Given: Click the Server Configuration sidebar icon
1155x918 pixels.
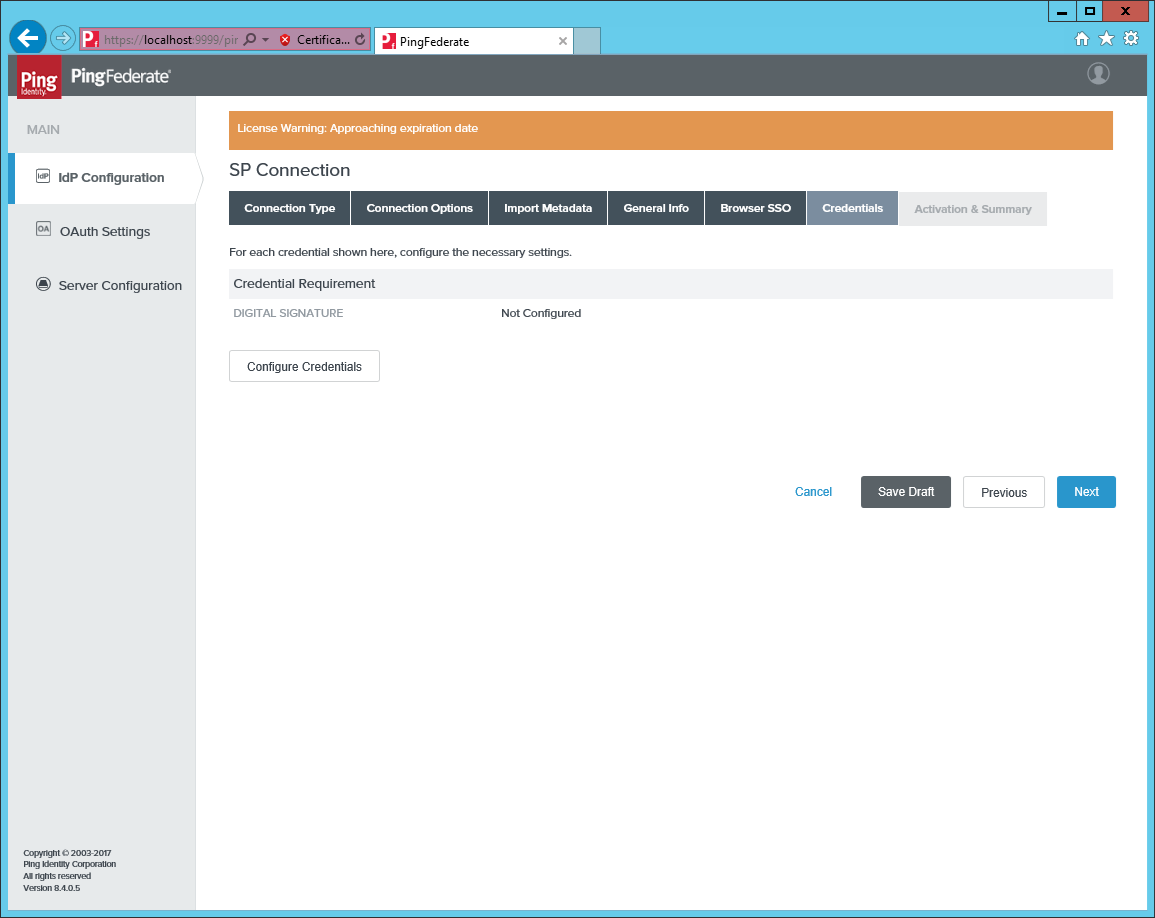Looking at the screenshot, I should [x=43, y=284].
